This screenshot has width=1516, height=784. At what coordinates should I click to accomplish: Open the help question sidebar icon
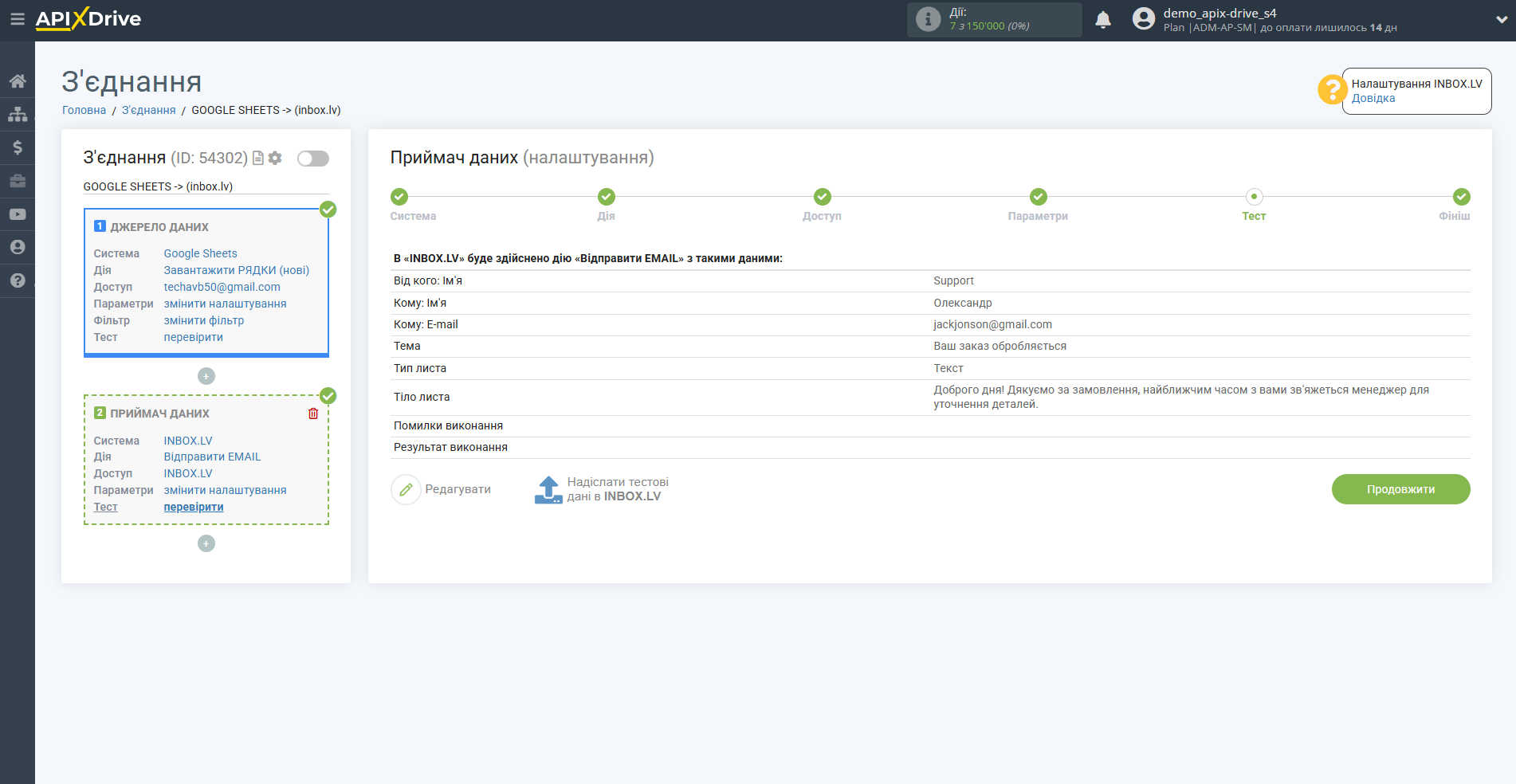pos(18,280)
